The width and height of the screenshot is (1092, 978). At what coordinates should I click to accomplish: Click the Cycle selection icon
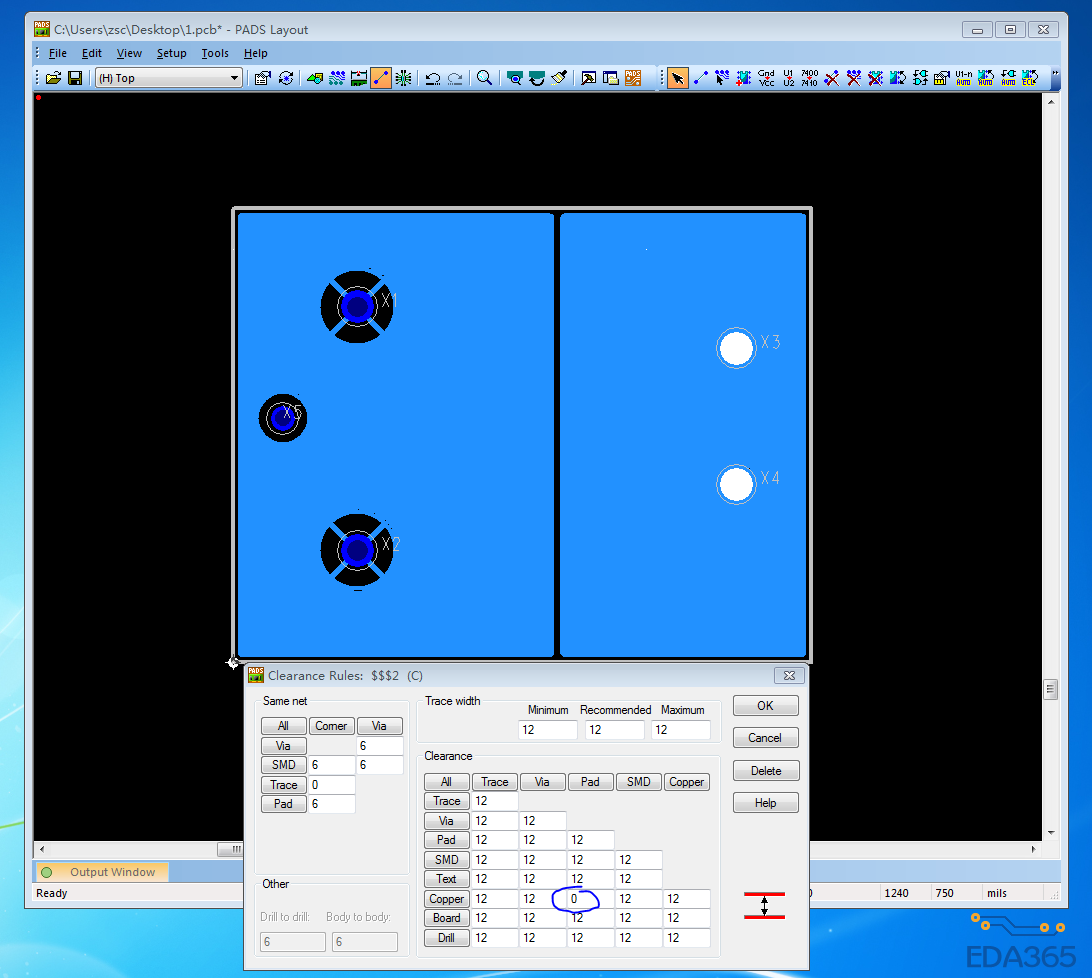[x=286, y=78]
